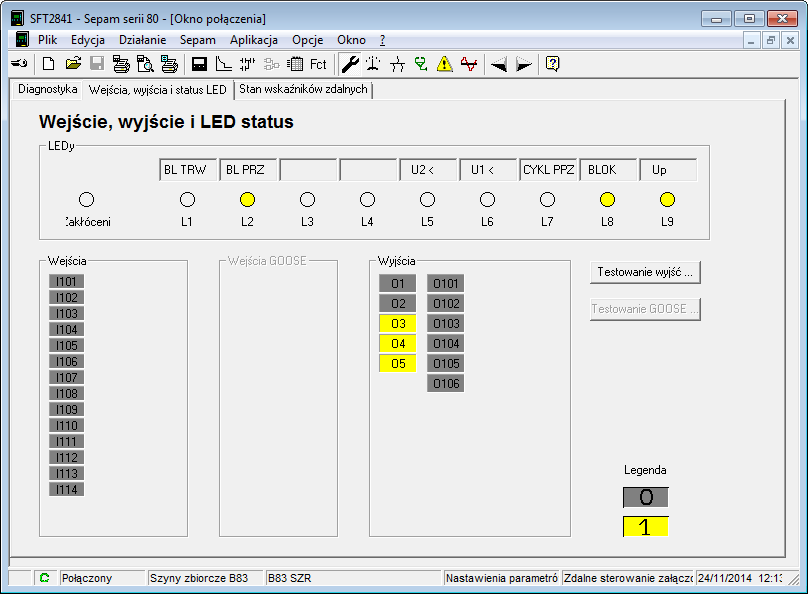Screen dimensions: 808x594
Task: Open the ? help menu
Action: tap(382, 40)
